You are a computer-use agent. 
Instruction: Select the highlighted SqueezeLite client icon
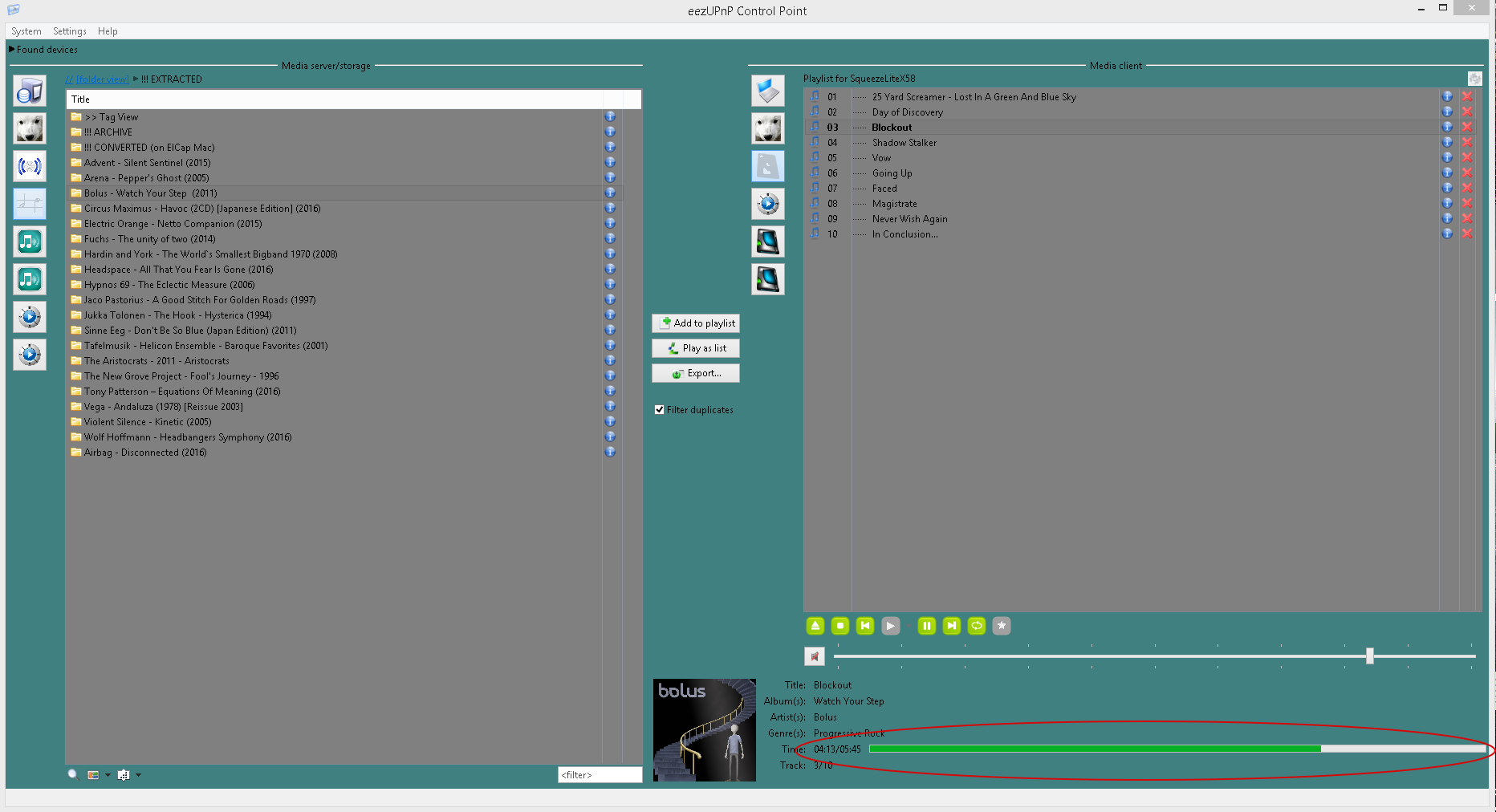(x=768, y=166)
